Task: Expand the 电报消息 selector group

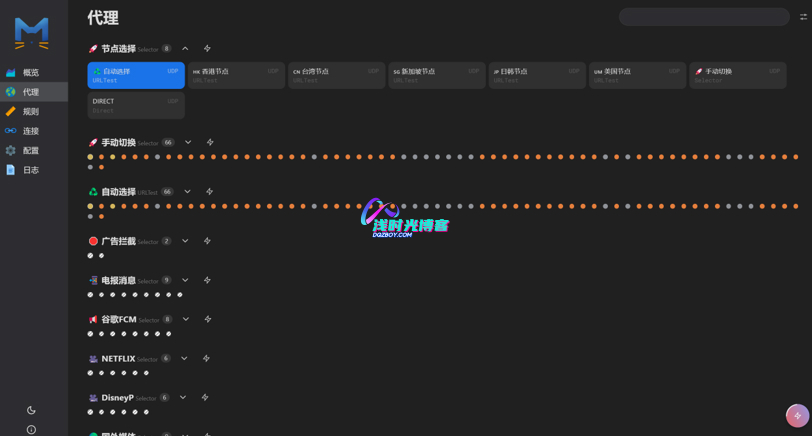Action: [x=185, y=280]
